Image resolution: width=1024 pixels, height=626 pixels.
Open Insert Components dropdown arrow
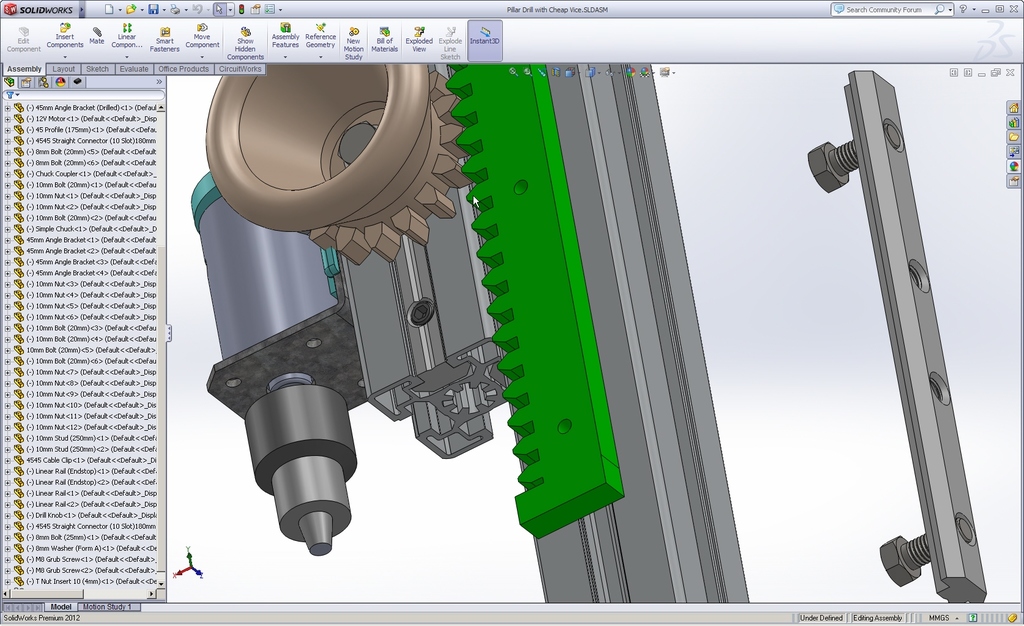pyautogui.click(x=65, y=57)
